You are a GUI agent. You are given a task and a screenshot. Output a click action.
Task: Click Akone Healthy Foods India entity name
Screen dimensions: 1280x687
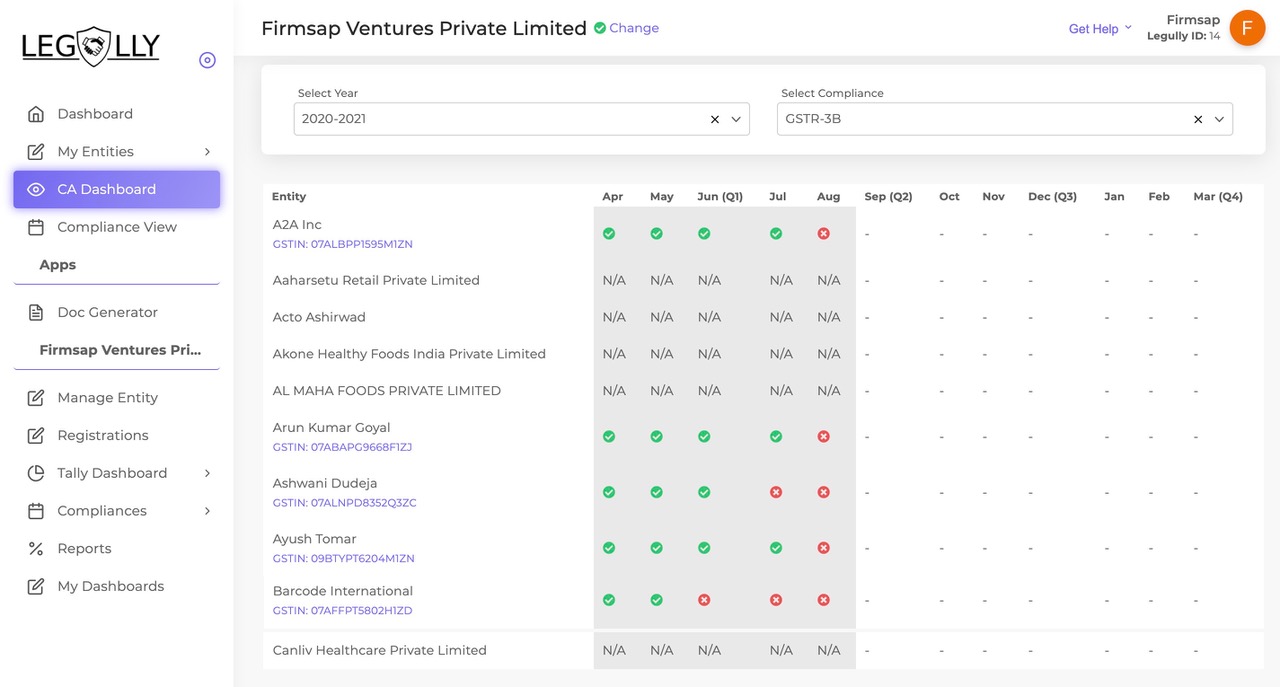(x=409, y=355)
